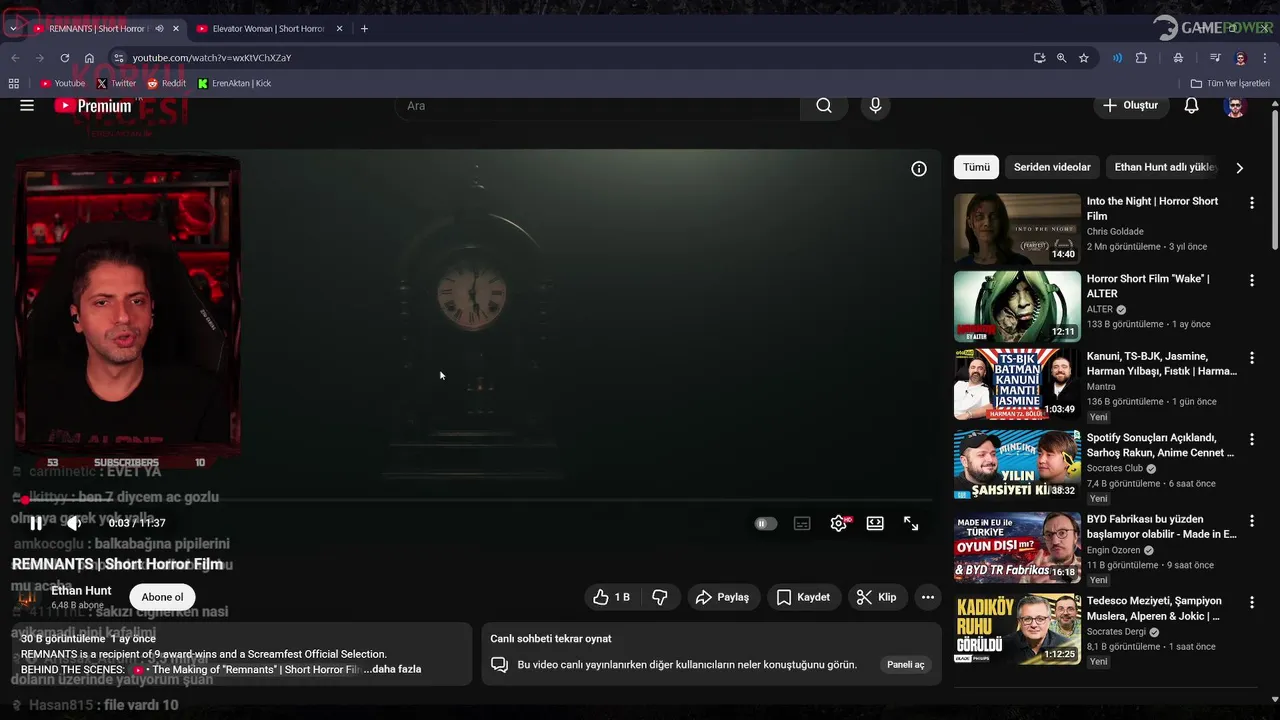Select the Tümü filter chip

pyautogui.click(x=976, y=167)
